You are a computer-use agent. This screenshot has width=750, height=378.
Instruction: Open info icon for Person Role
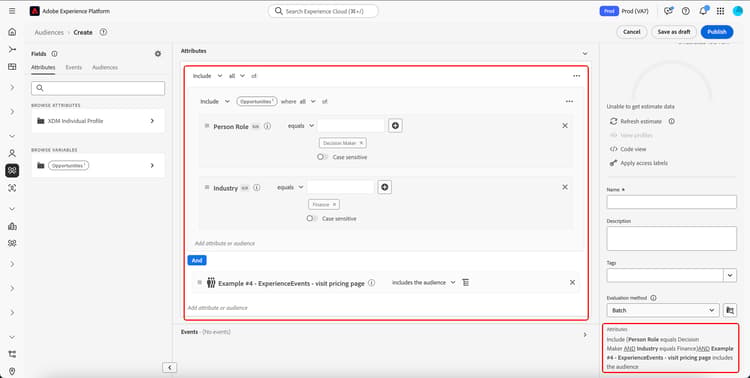point(267,126)
